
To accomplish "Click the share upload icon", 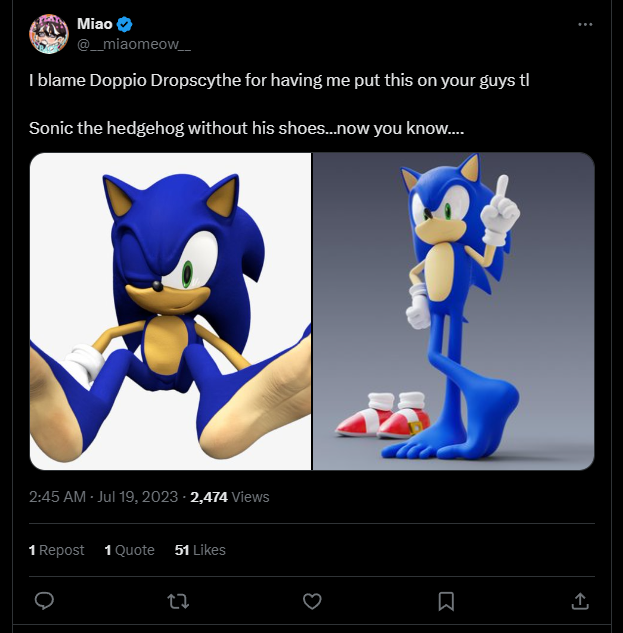I will (x=579, y=601).
